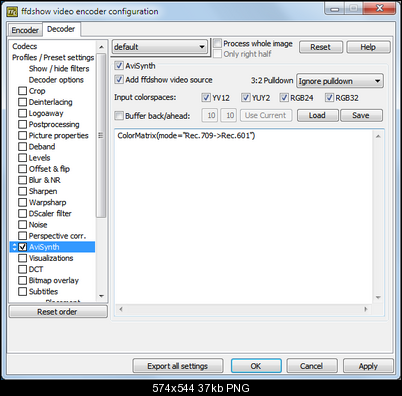The width and height of the screenshot is (402, 396).
Task: Select Codecs in the left list
Action: click(24, 46)
